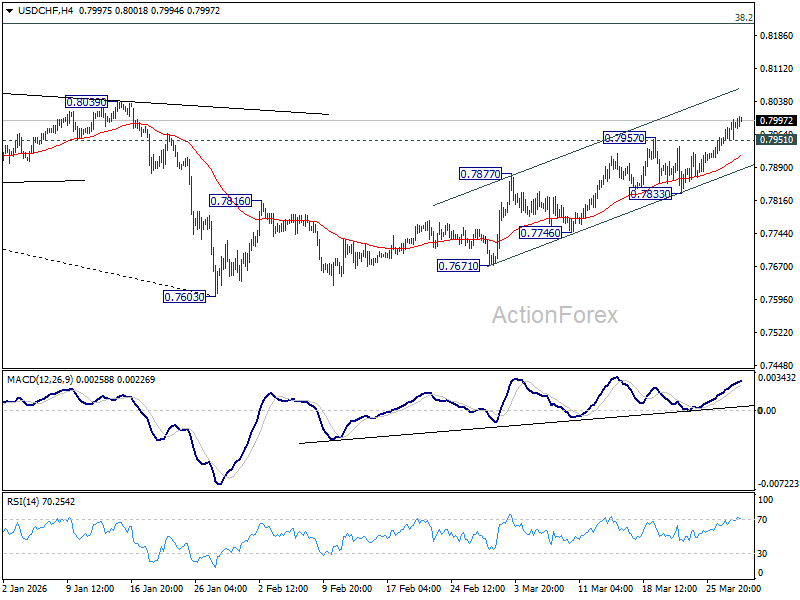The height and width of the screenshot is (600, 800).
Task: Select the 0.78770 price label
Action: (480, 174)
